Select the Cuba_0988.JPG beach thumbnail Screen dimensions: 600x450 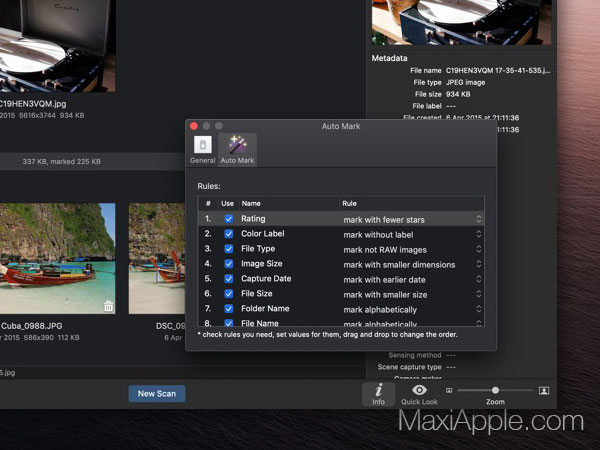point(57,258)
